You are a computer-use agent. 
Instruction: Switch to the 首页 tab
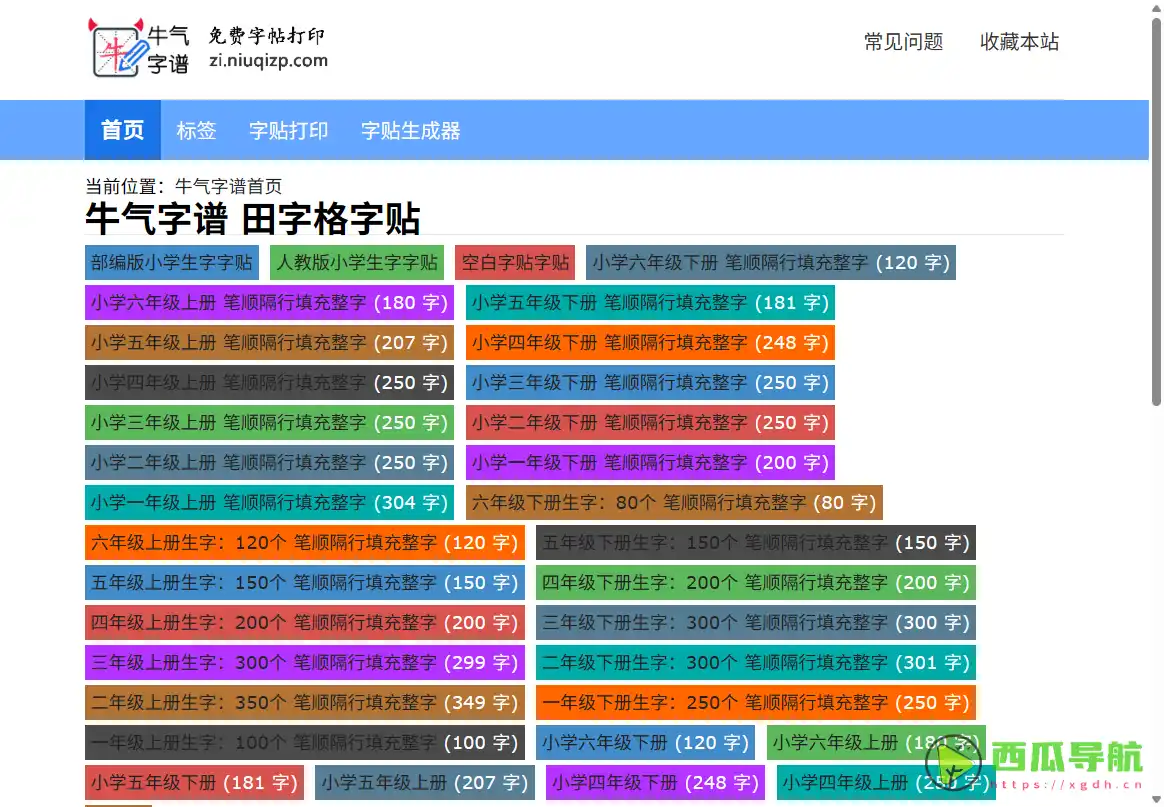pos(122,130)
